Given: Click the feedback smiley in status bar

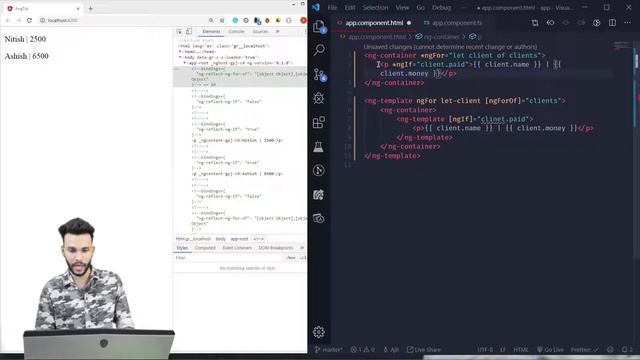Looking at the screenshot, I should 610,349.
